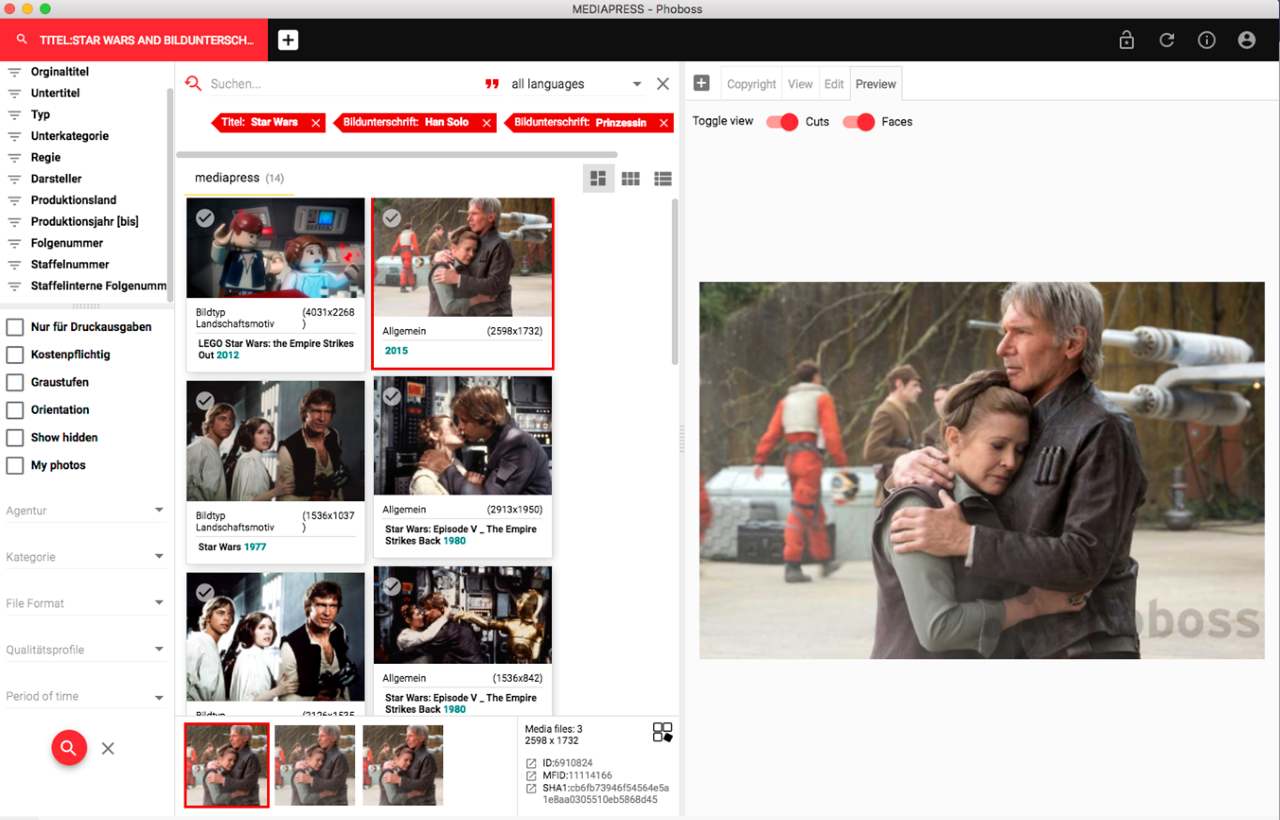1280x820 pixels.
Task: Switch to small grid view
Action: (630, 178)
